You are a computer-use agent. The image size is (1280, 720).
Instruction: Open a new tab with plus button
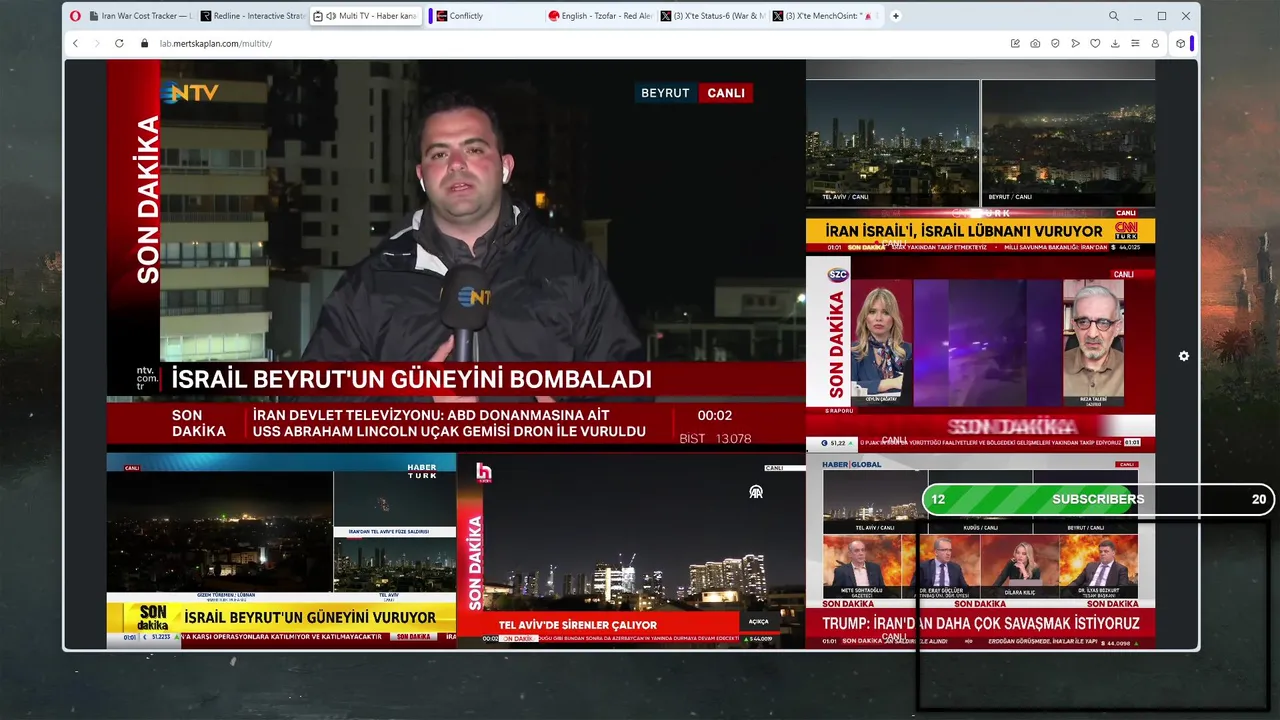pyautogui.click(x=896, y=16)
